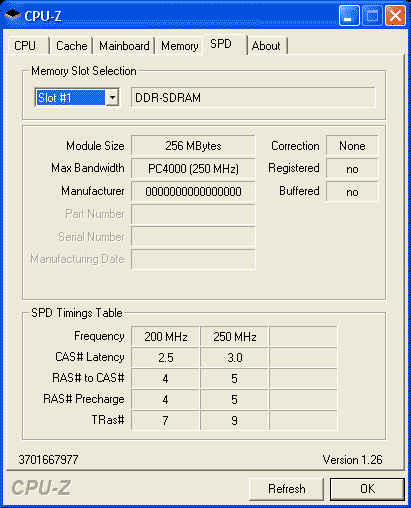
Task: Click the empty Part Number field
Action: [193, 214]
